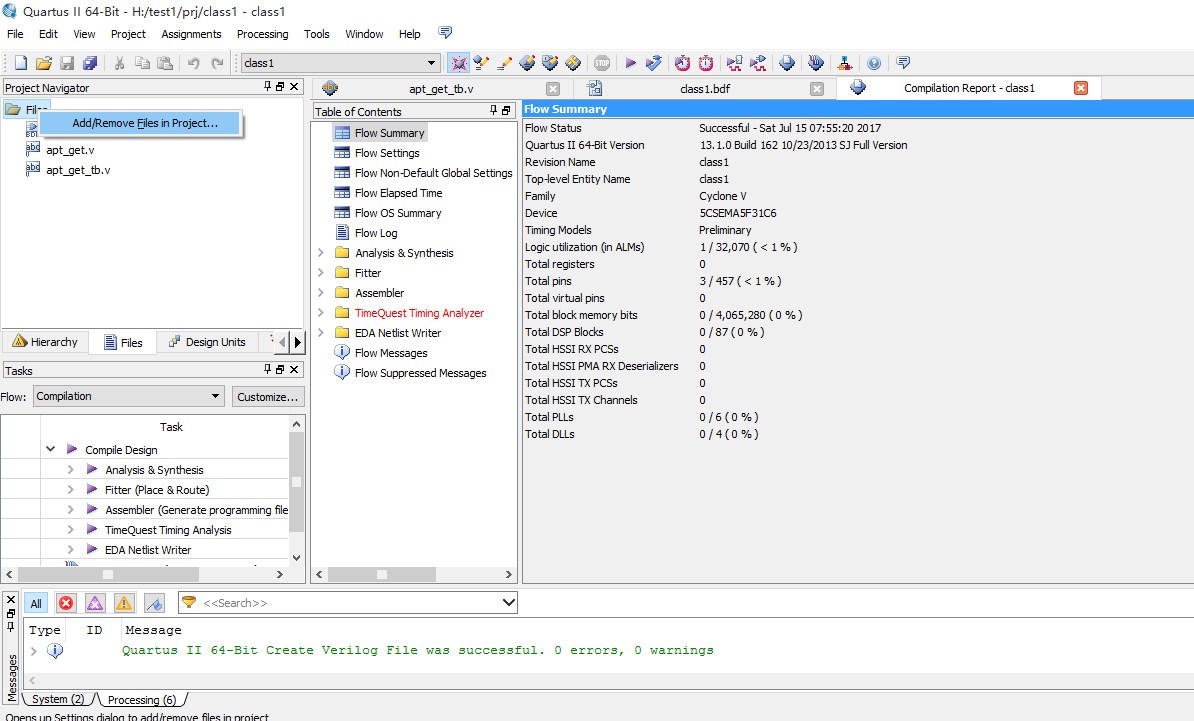Expand Fitter (Place & Route) task
This screenshot has width=1194, height=721.
(x=70, y=490)
